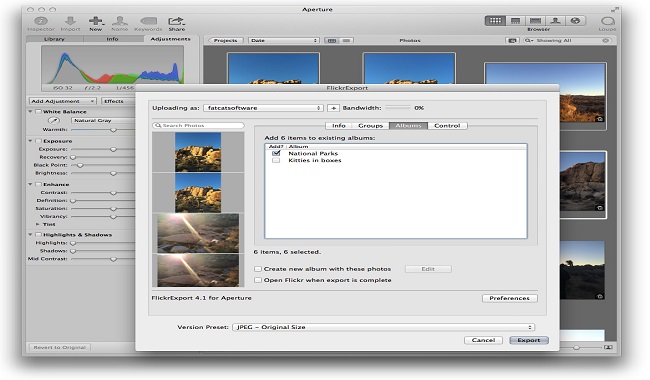Open the Info tab in FlickrExport
Image resolution: width=650 pixels, height=380 pixels.
339,126
